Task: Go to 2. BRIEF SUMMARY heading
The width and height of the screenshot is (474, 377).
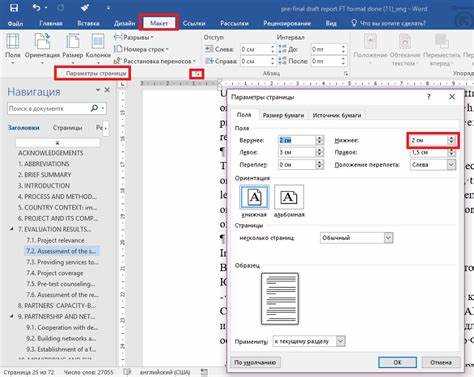Action: click(44, 175)
